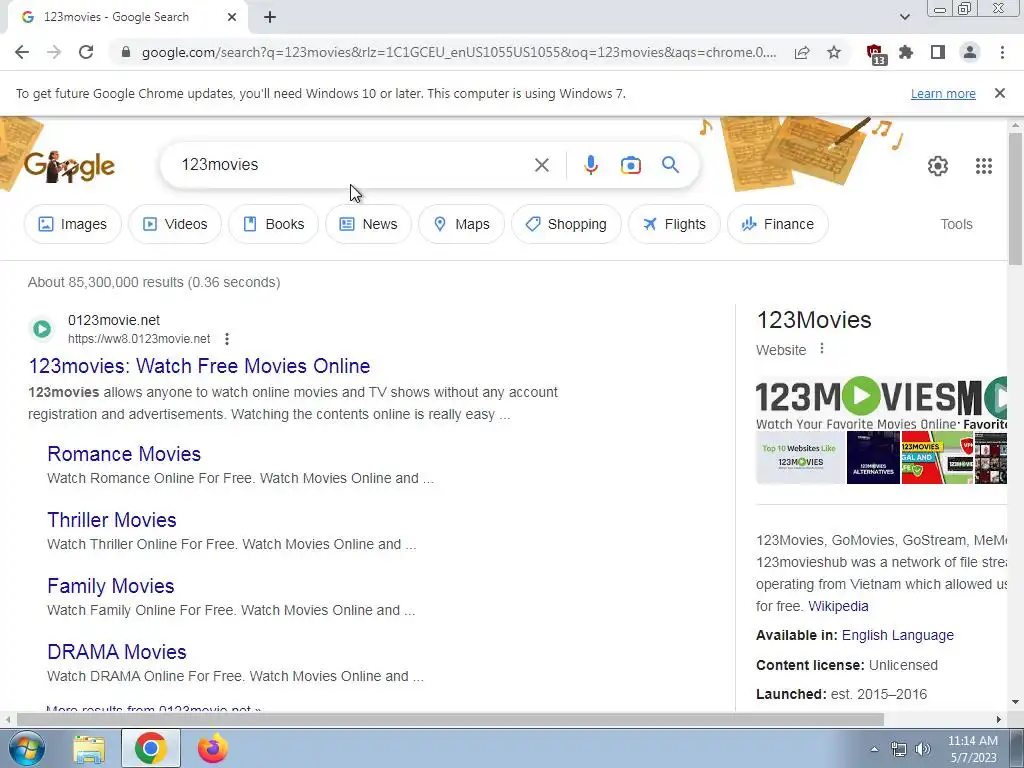The height and width of the screenshot is (768, 1024).
Task: Filter results by Videos
Action: [x=175, y=224]
